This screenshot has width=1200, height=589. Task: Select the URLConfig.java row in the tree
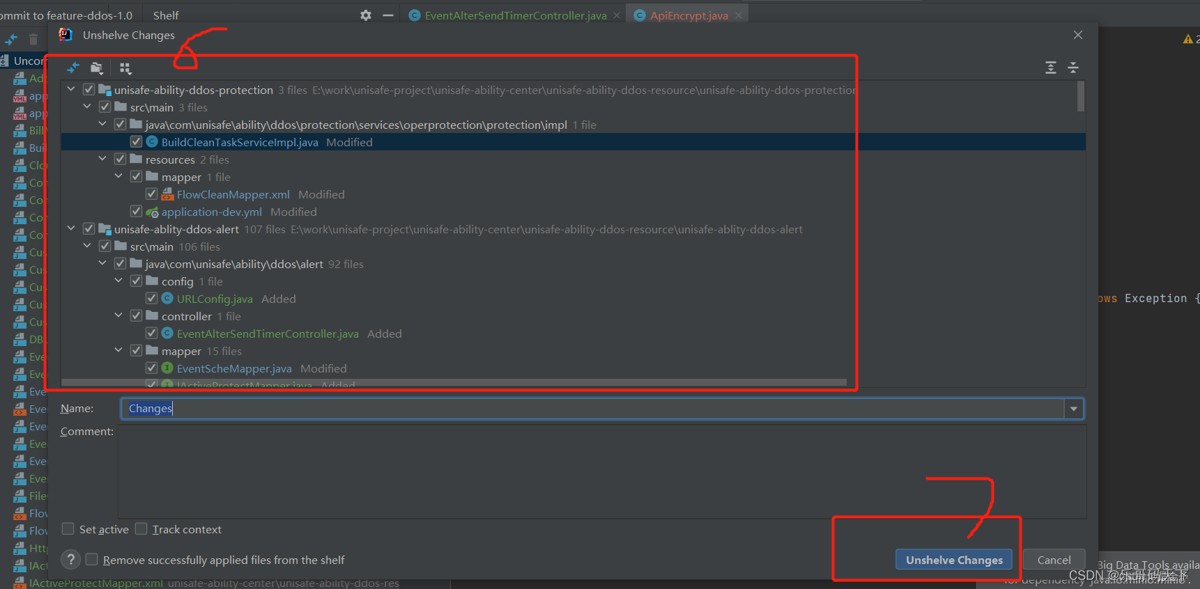(572, 299)
